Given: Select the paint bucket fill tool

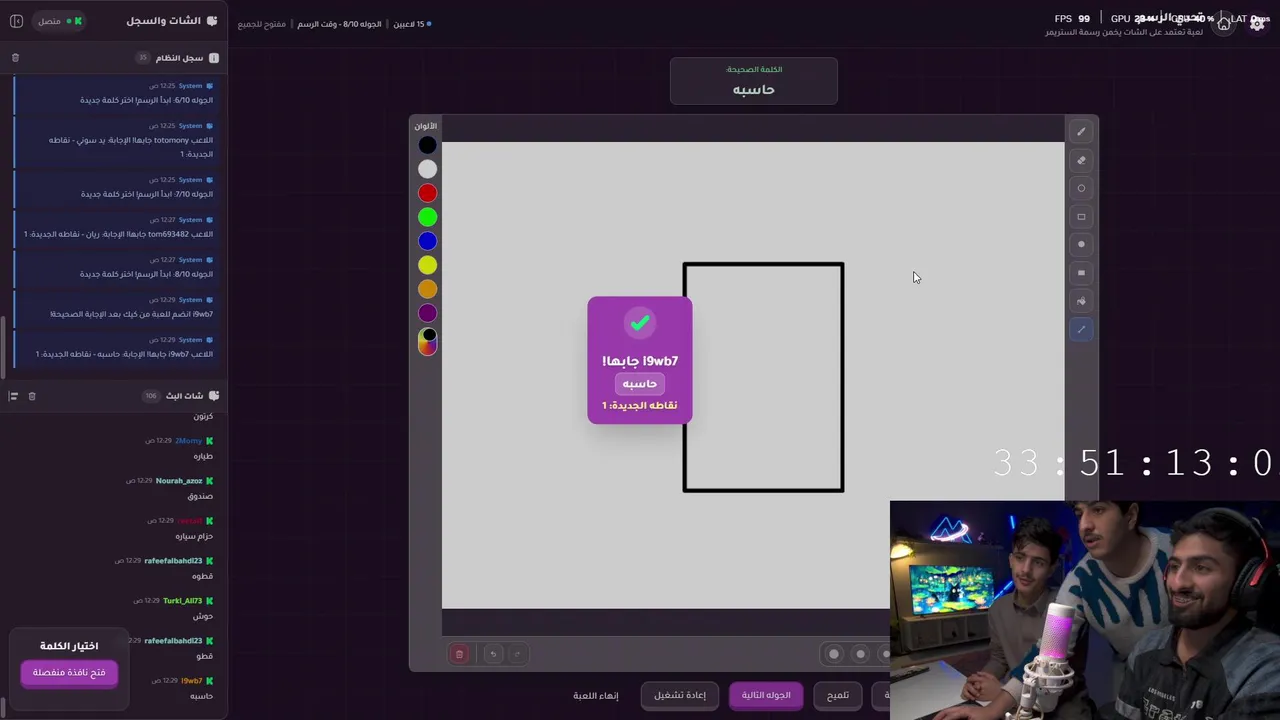Looking at the screenshot, I should pos(1081,301).
